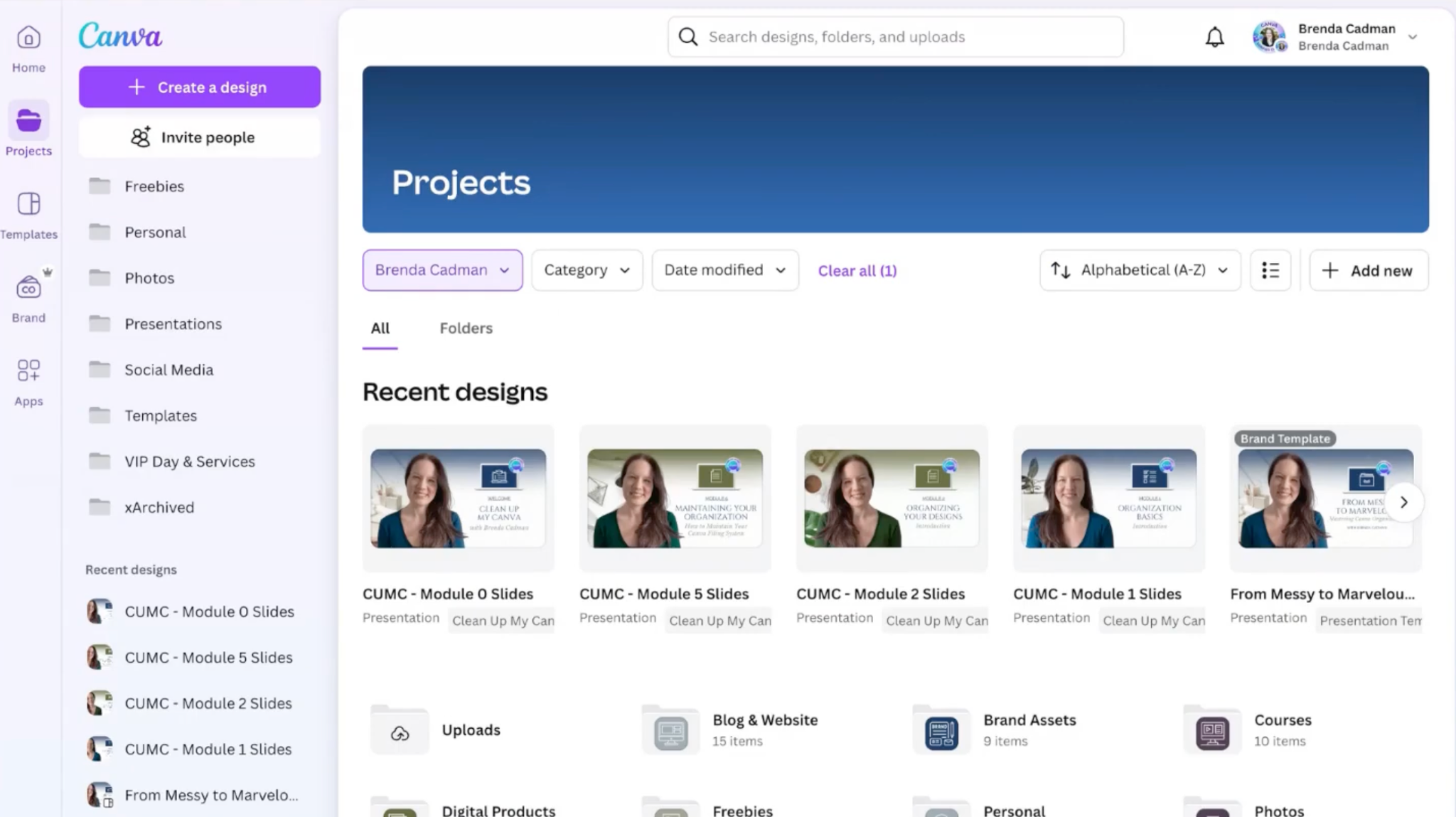This screenshot has height=817, width=1456.
Task: Click CUMC - Module 2 Slides in sidebar
Action: [199, 703]
